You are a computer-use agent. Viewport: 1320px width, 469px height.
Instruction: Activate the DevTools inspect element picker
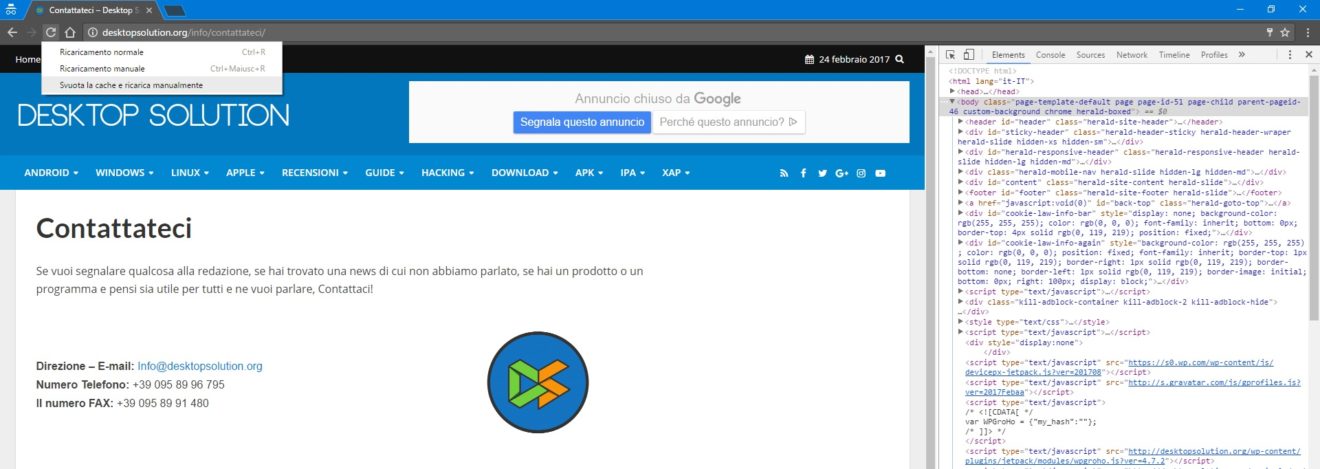tap(951, 55)
